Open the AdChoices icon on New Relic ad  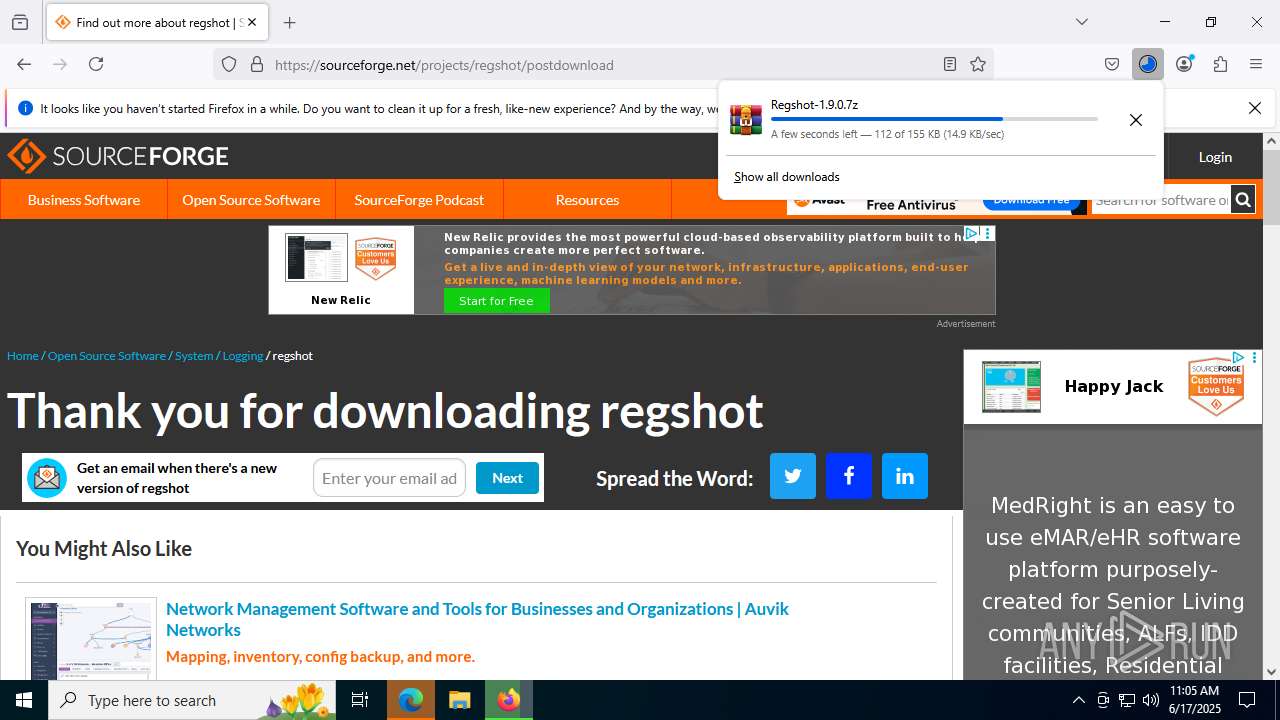tap(971, 233)
